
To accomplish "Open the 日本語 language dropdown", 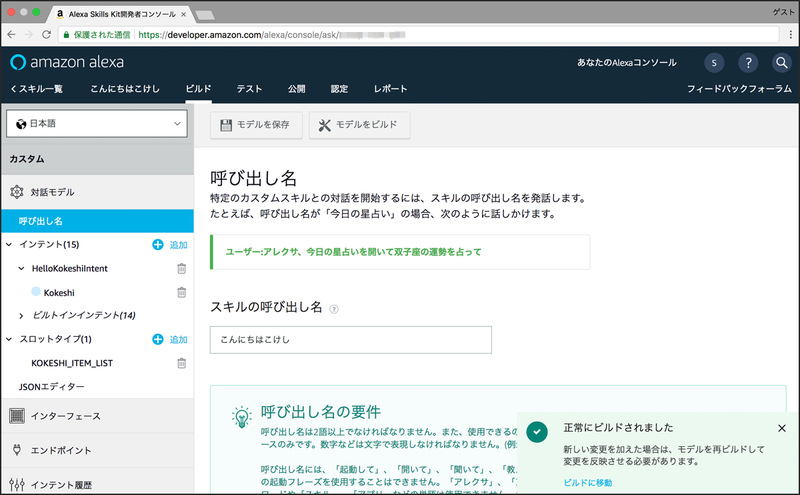I will [97, 124].
